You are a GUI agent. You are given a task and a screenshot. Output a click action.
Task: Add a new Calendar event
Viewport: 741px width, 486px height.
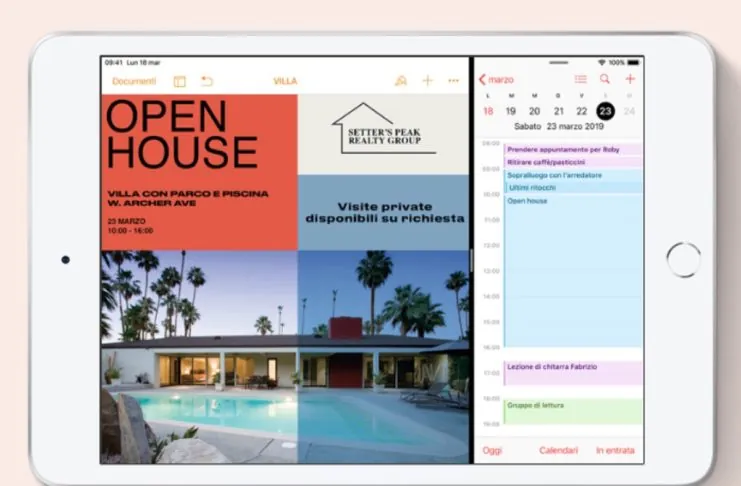point(630,79)
